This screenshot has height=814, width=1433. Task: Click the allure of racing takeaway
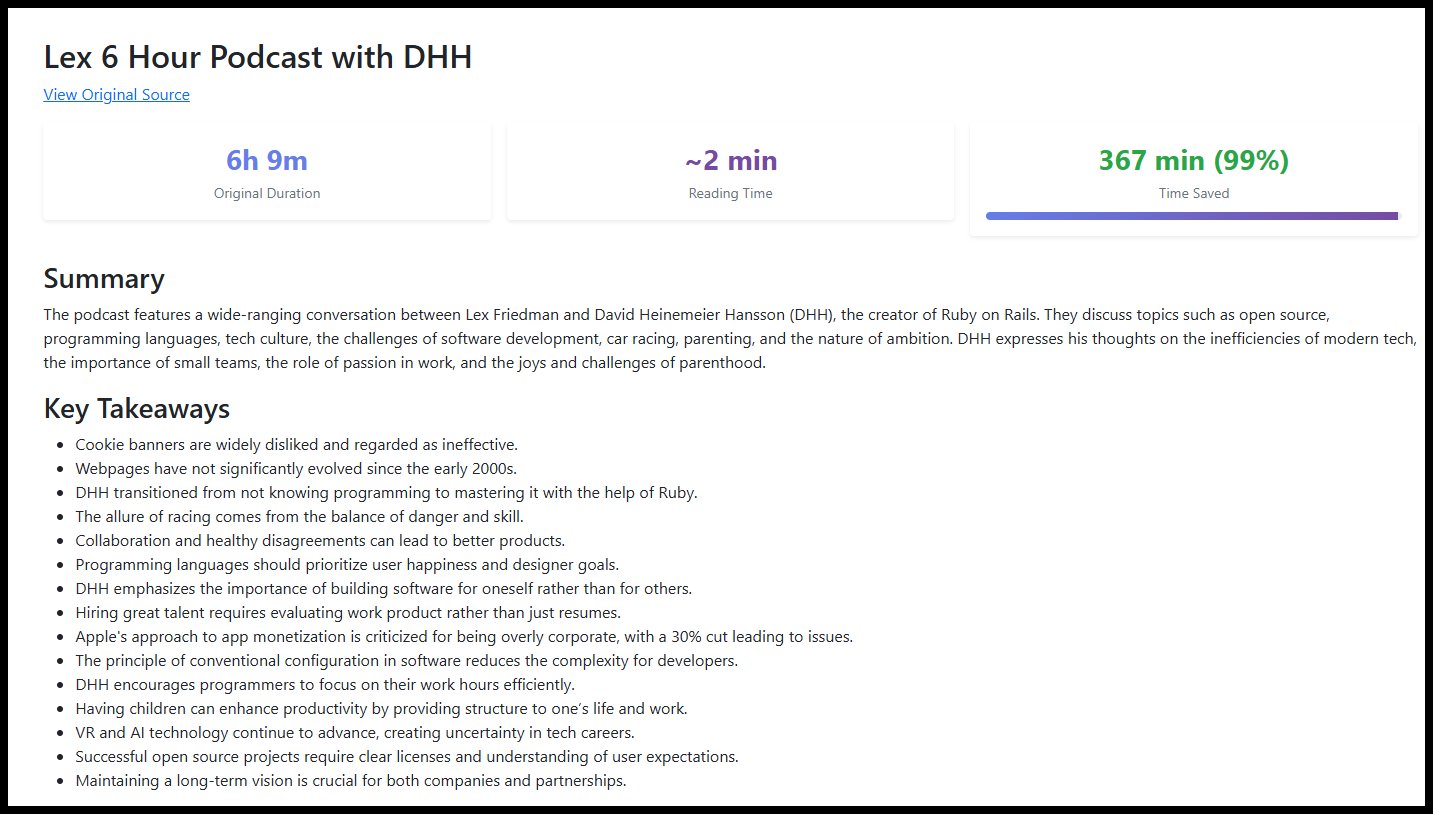click(x=299, y=516)
